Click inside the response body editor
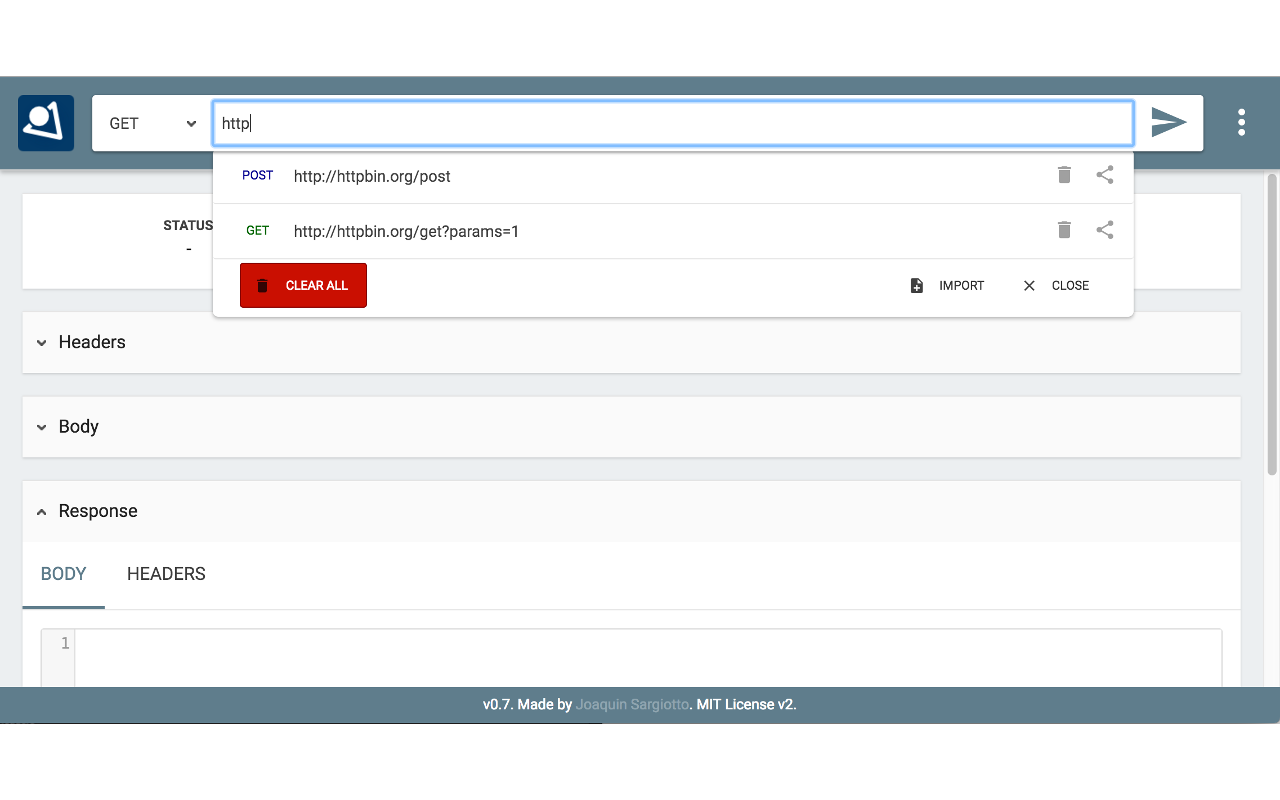The image size is (1280, 800). pos(648,658)
